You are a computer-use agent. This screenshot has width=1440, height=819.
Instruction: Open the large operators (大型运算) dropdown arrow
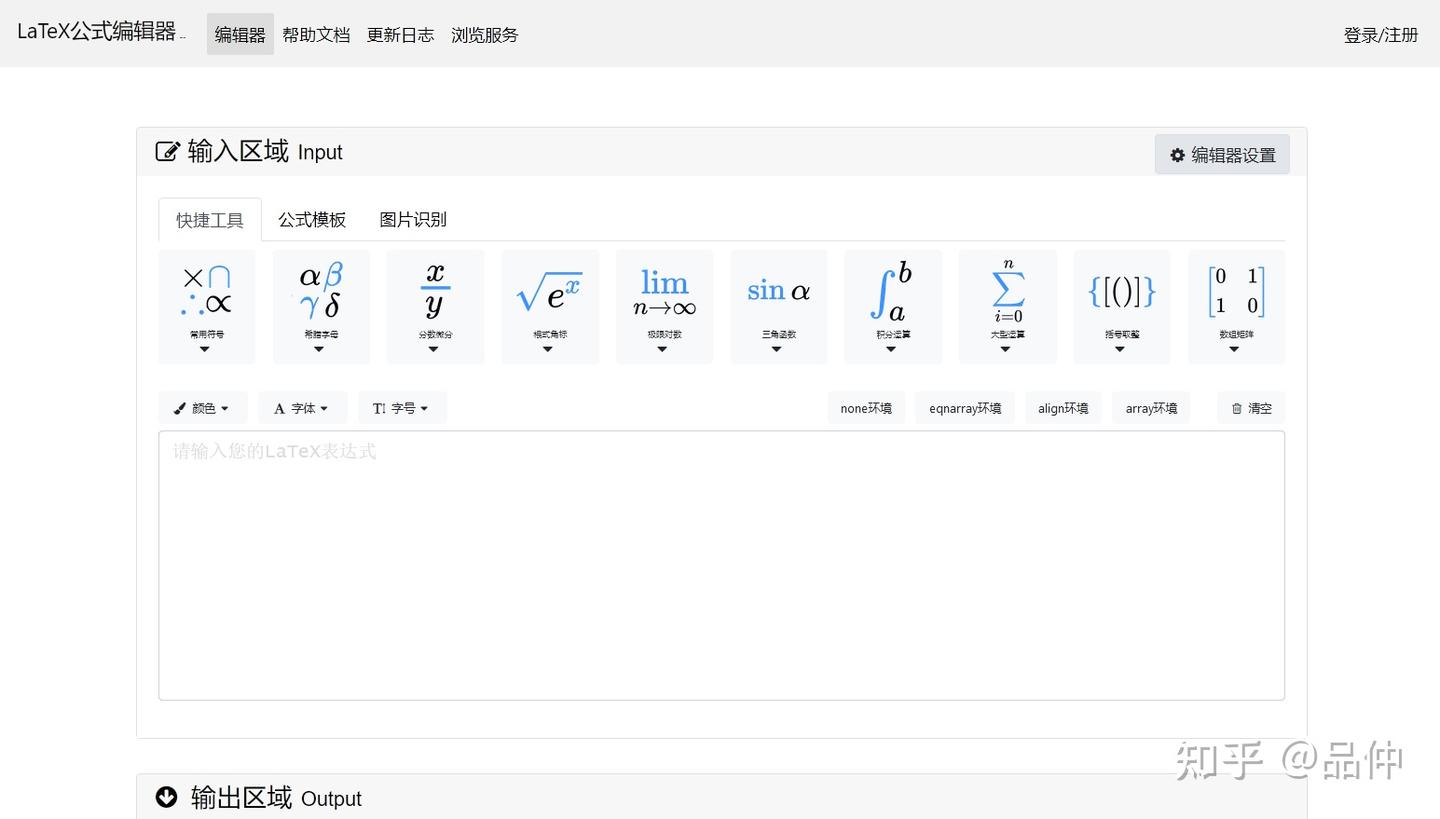pyautogui.click(x=1006, y=348)
